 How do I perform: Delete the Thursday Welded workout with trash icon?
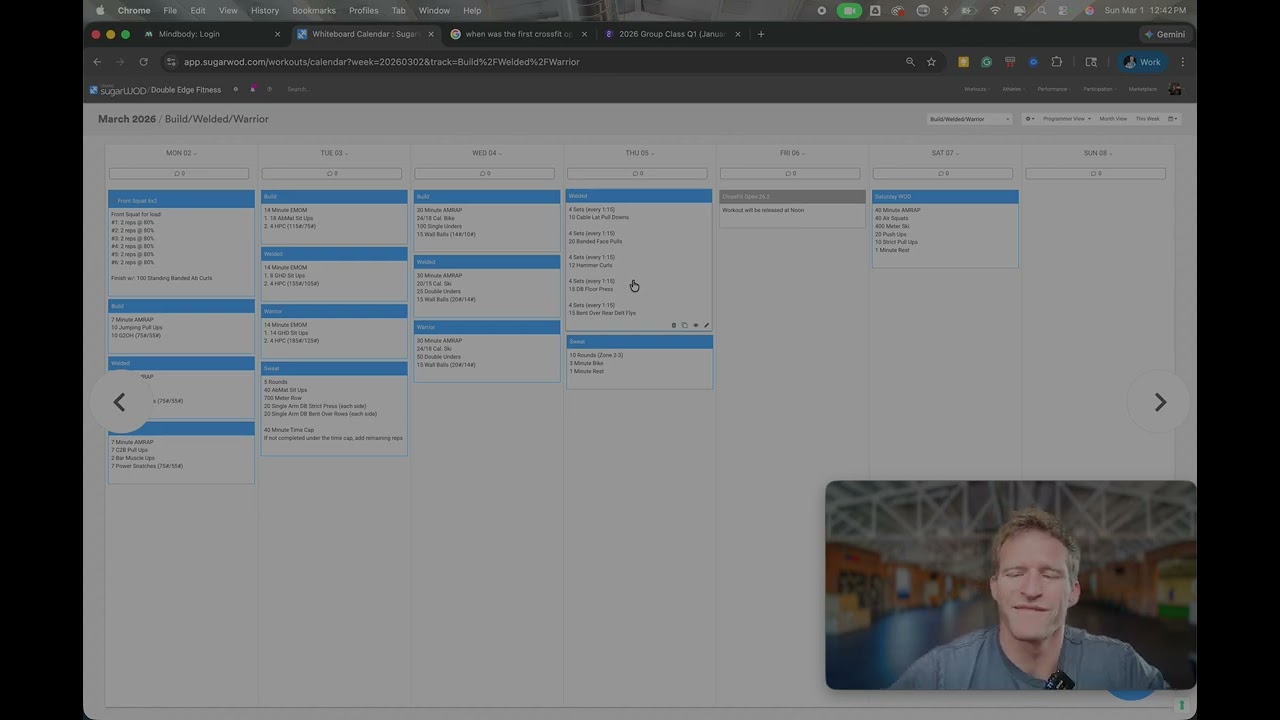click(673, 325)
